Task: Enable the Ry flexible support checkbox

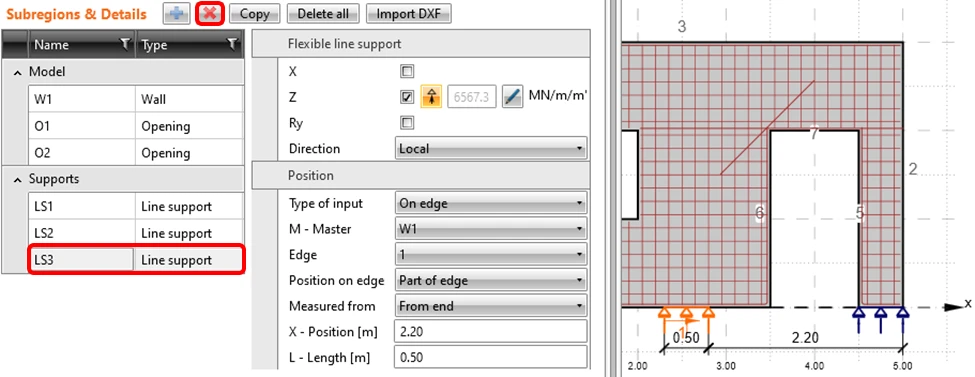Action: 407,123
